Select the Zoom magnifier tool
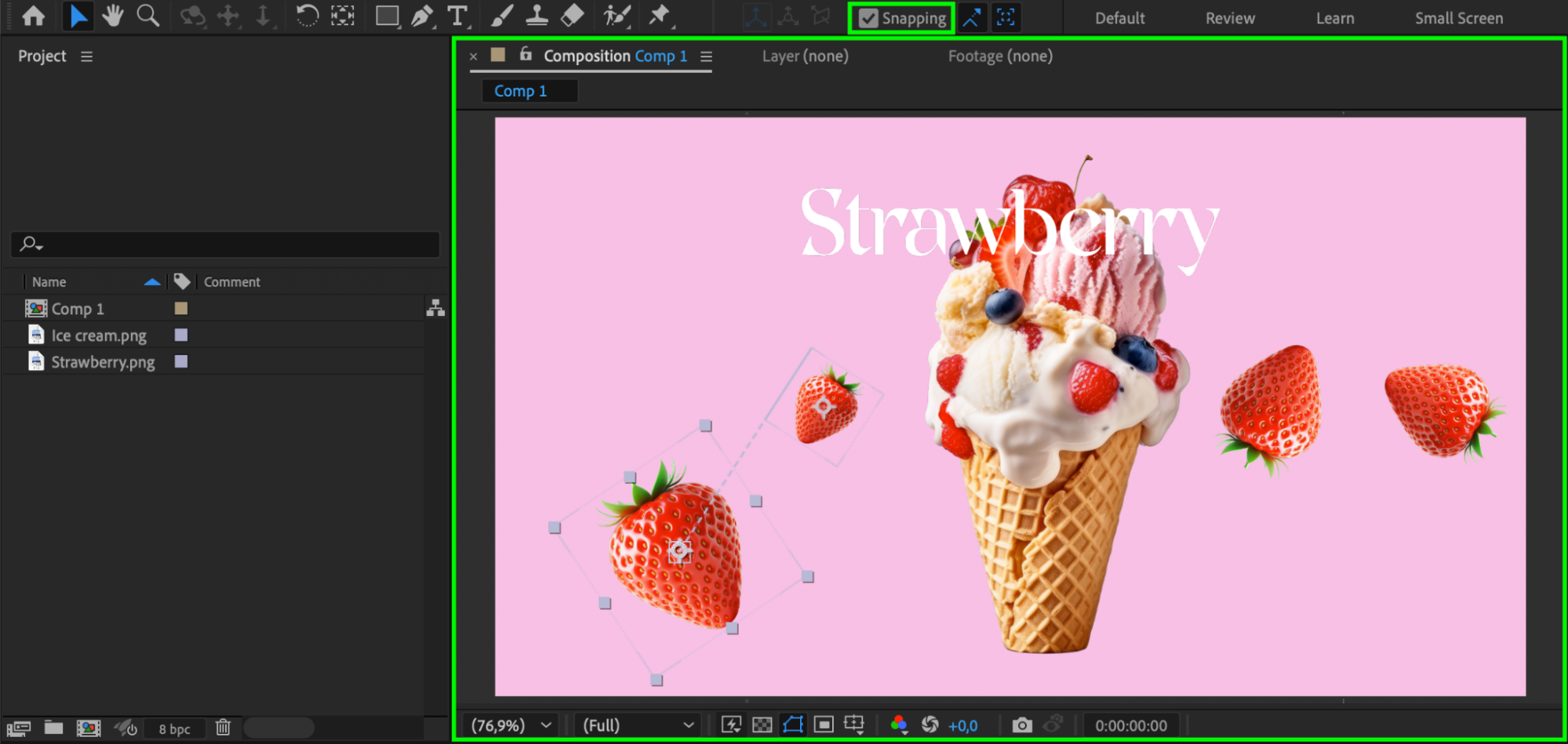This screenshot has width=1568, height=744. pyautogui.click(x=147, y=16)
